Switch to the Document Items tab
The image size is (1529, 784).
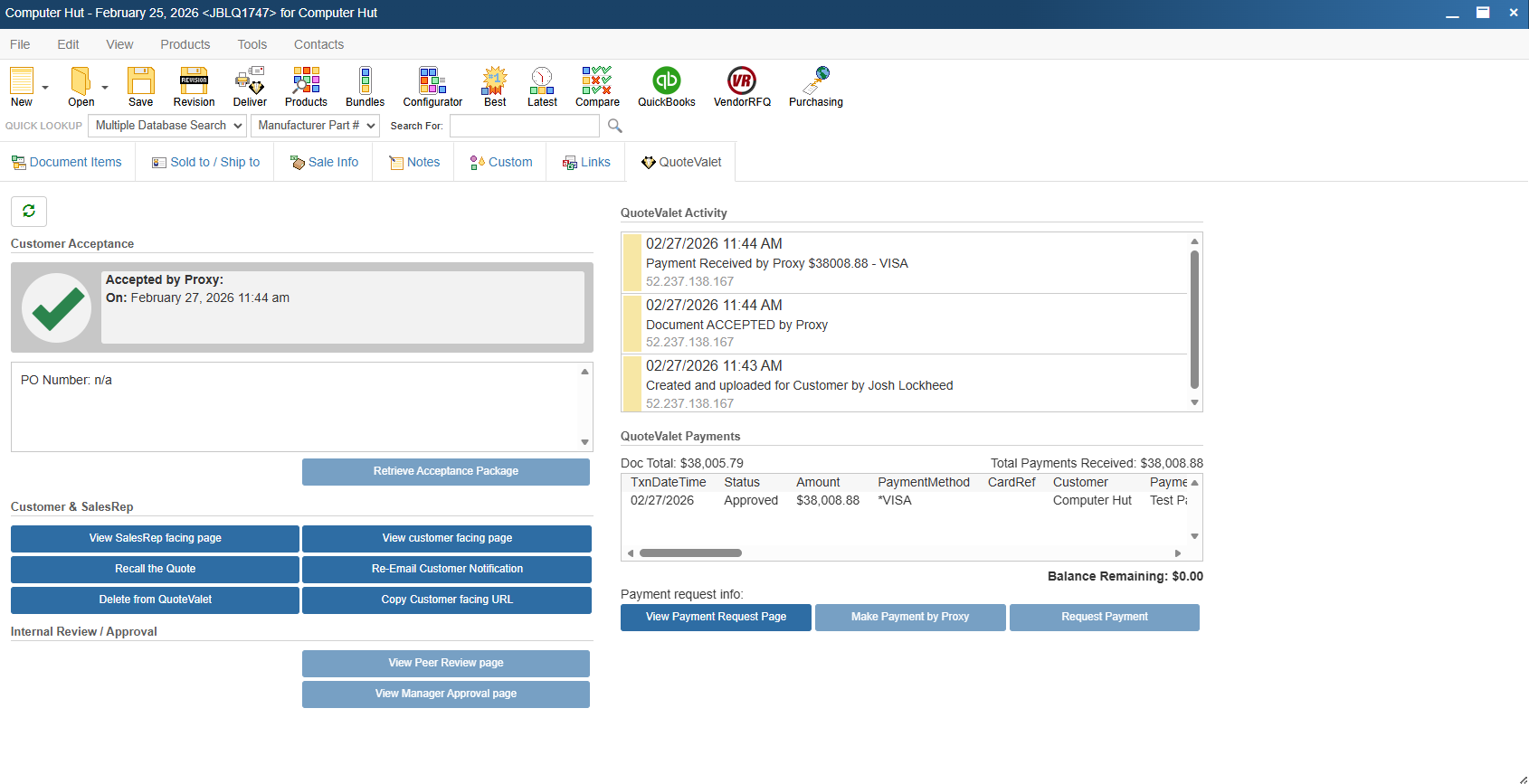click(x=67, y=162)
